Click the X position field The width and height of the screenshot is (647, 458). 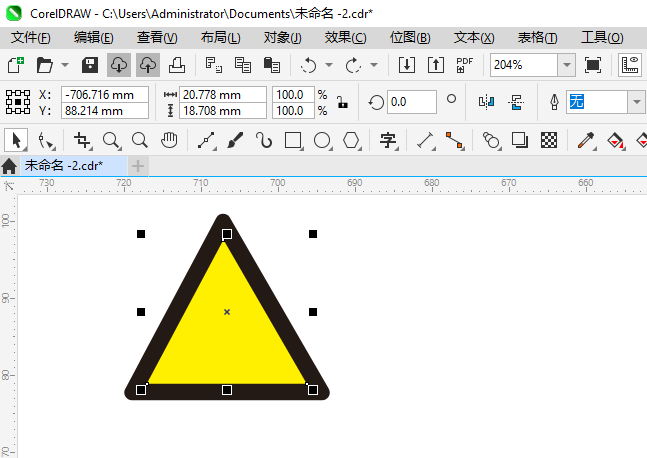click(105, 94)
